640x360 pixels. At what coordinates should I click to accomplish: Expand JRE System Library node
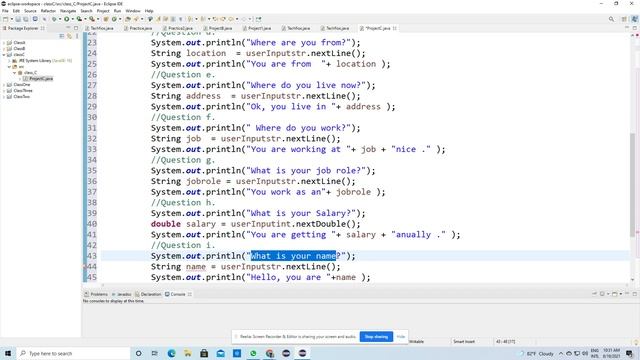[9, 60]
